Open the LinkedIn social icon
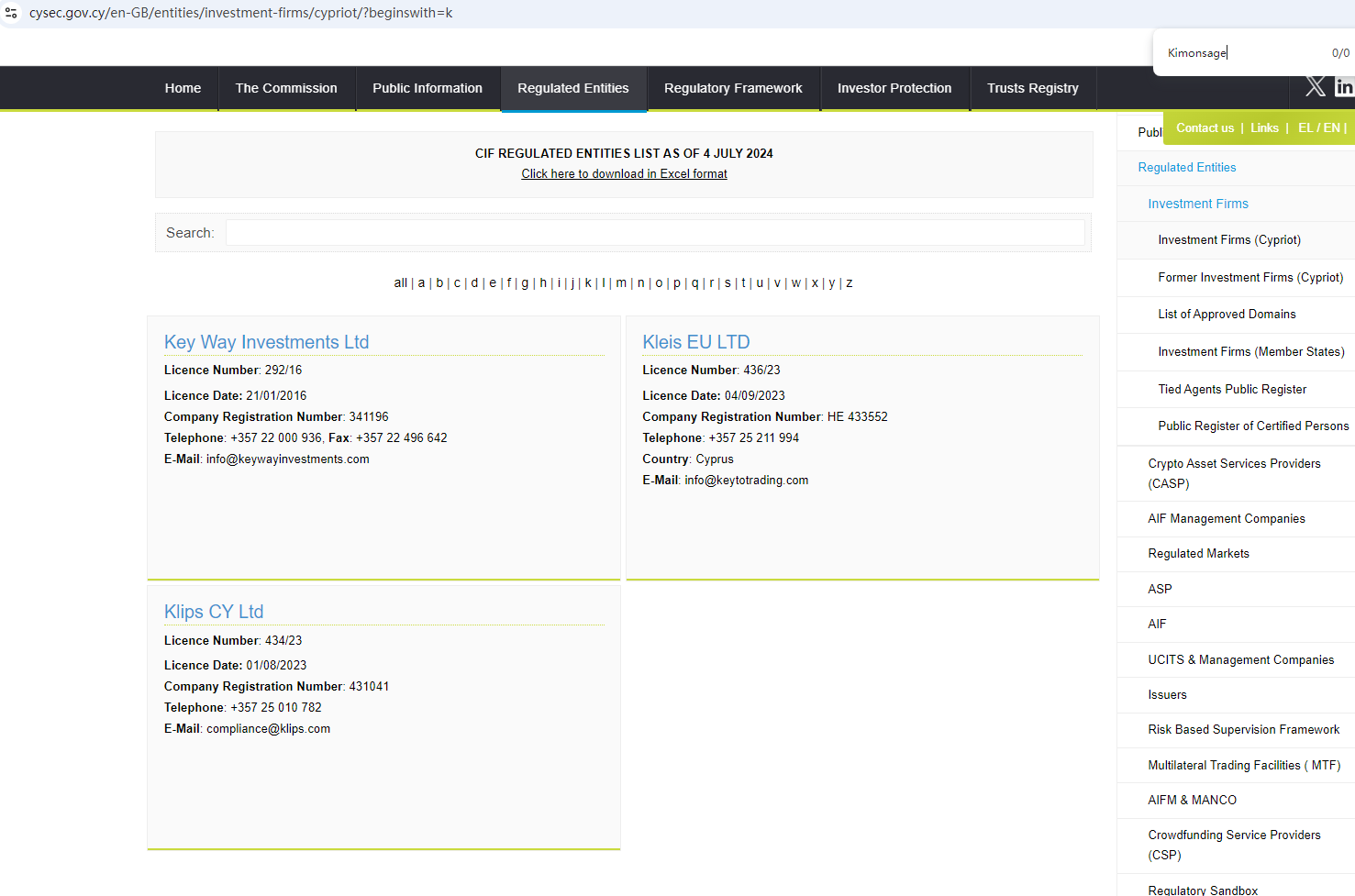 coord(1345,86)
